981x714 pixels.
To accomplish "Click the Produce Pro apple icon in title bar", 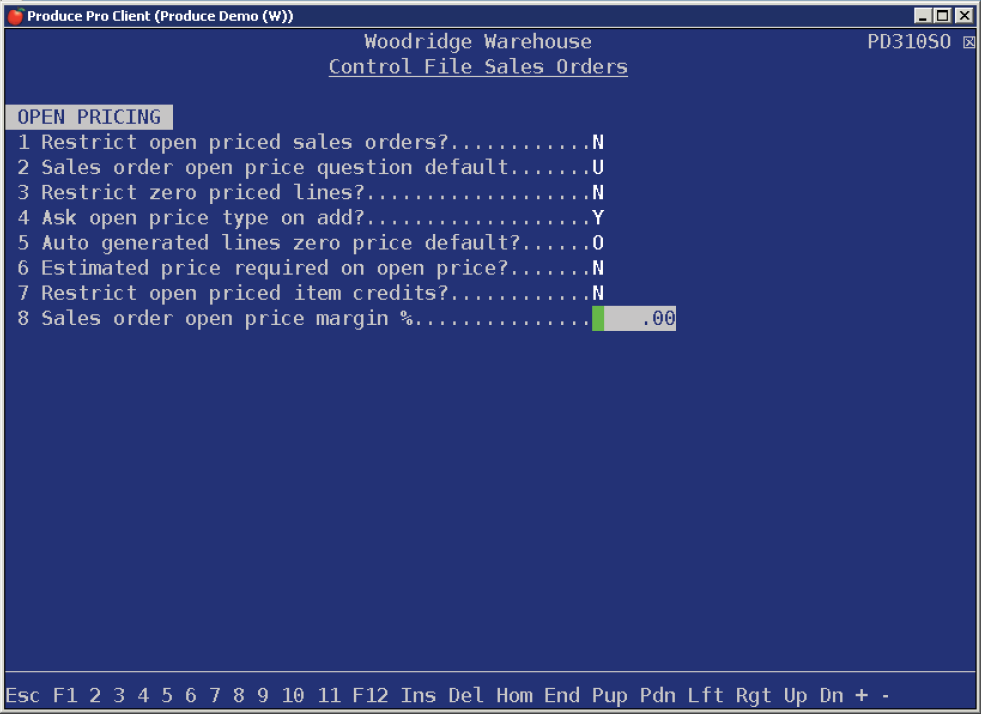I will pos(14,16).
